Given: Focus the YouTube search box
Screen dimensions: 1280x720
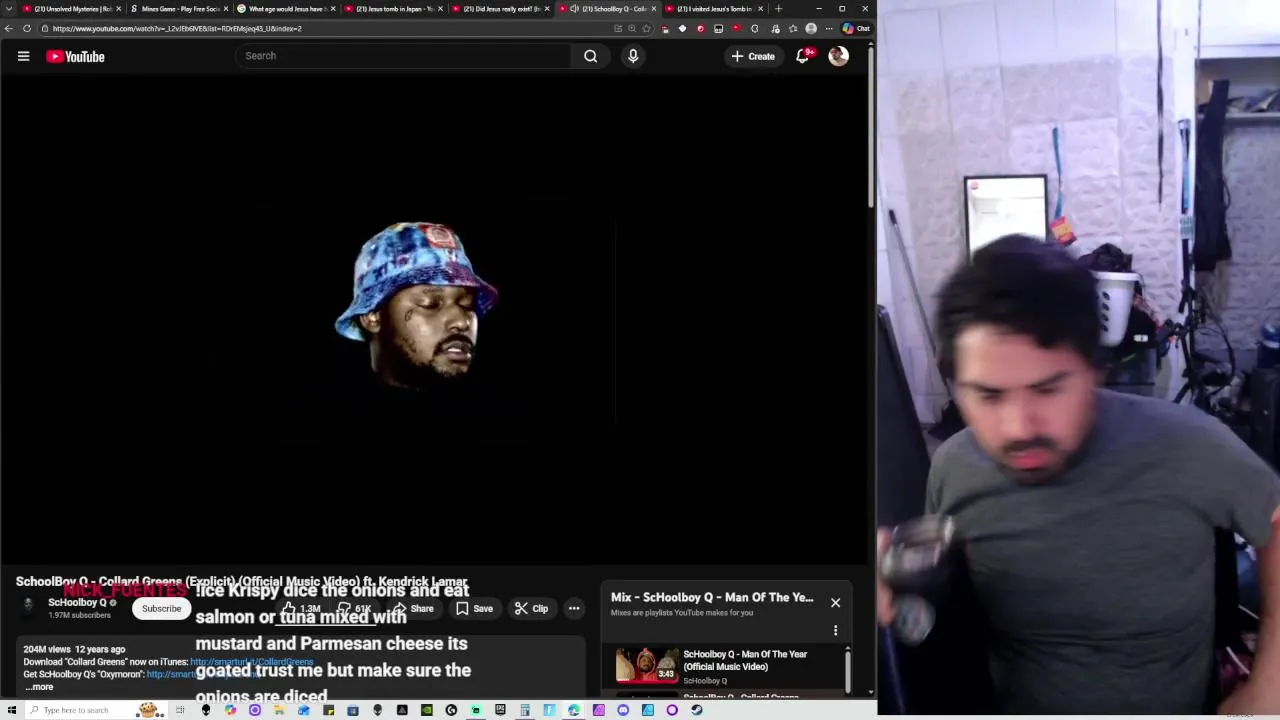Looking at the screenshot, I should 404,56.
